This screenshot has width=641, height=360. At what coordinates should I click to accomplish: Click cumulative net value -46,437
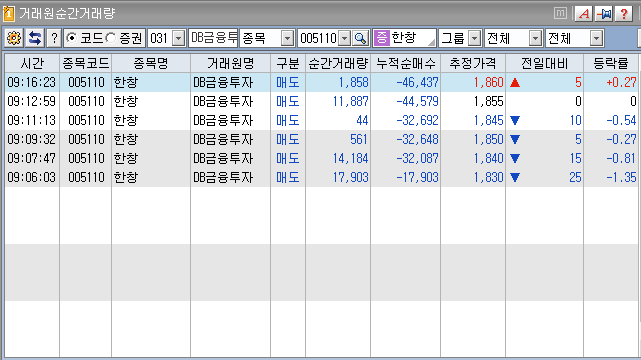[417, 83]
